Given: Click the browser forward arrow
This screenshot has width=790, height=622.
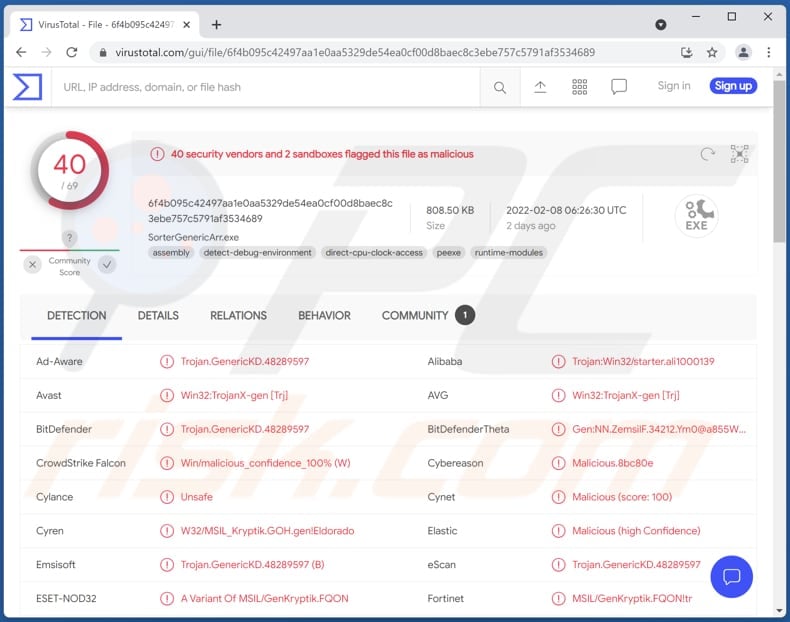Looking at the screenshot, I should (46, 52).
